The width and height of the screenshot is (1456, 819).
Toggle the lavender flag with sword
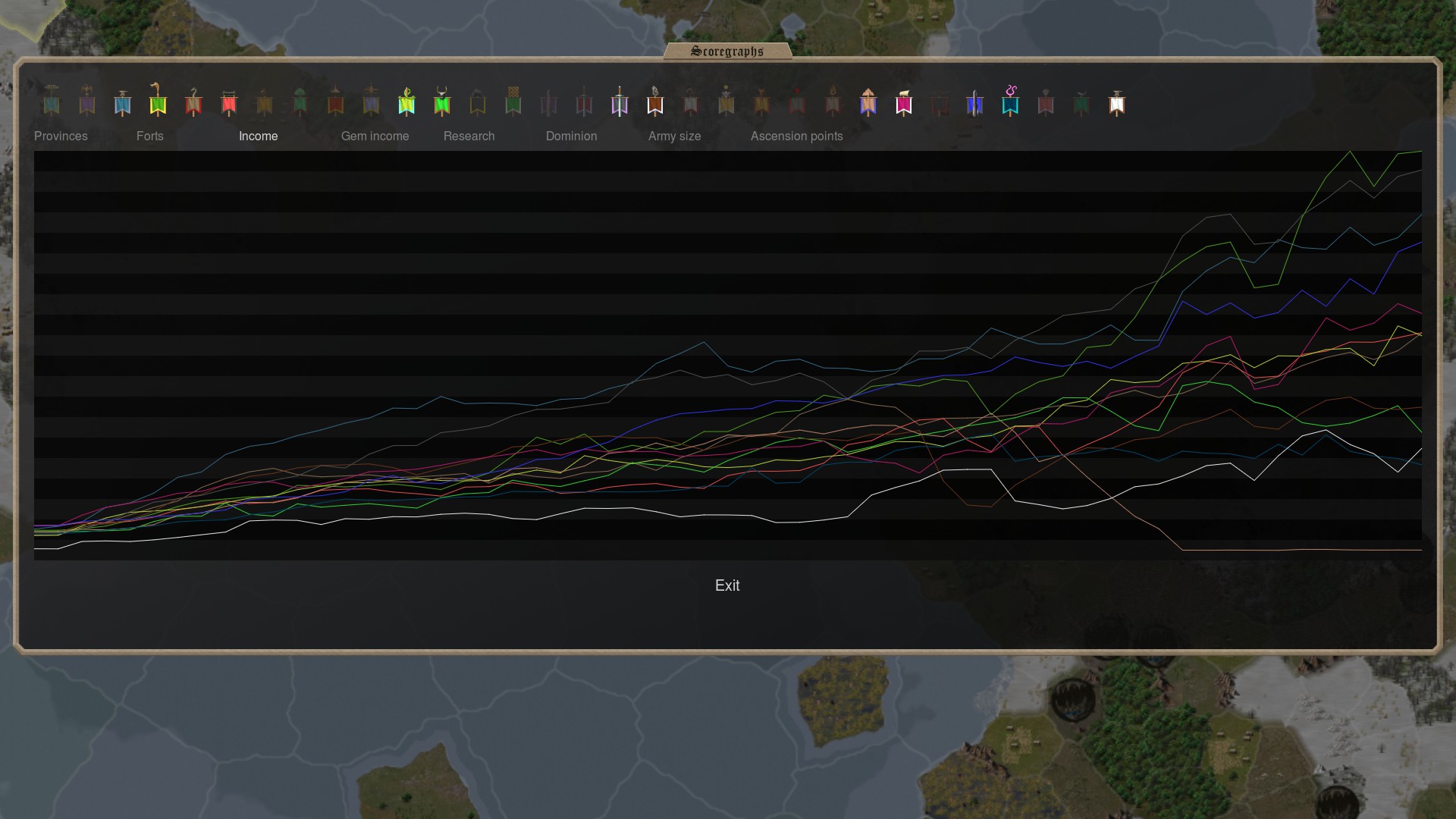620,102
